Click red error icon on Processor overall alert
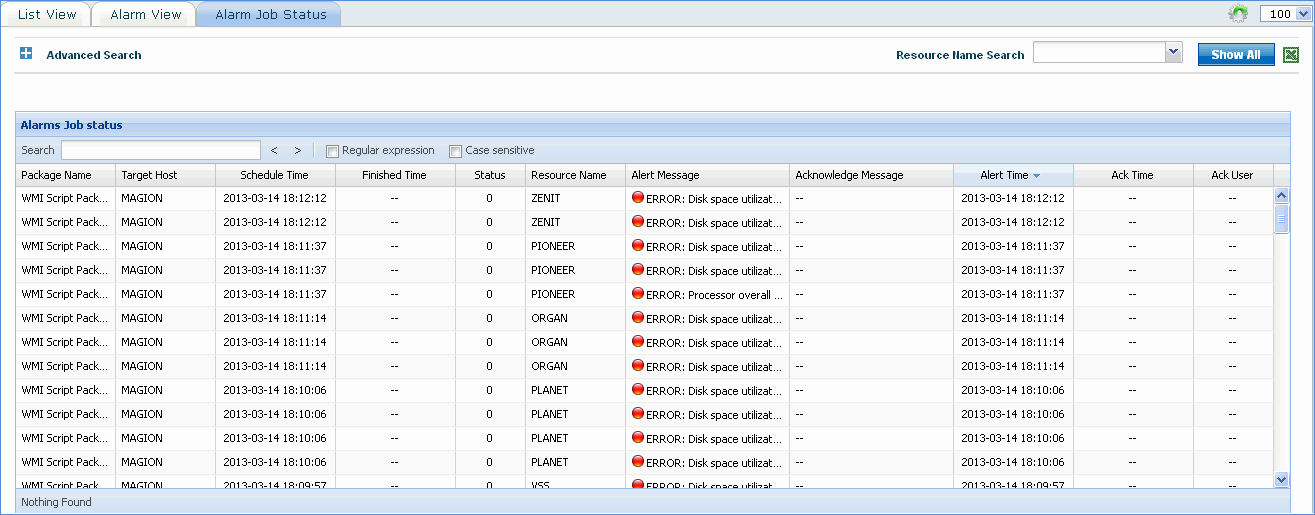The image size is (1315, 515). coord(638,294)
